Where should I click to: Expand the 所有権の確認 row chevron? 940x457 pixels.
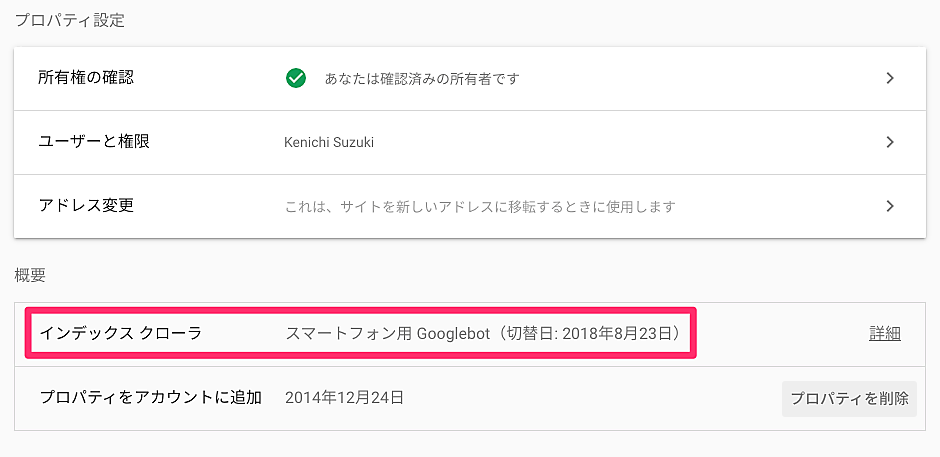pyautogui.click(x=890, y=78)
